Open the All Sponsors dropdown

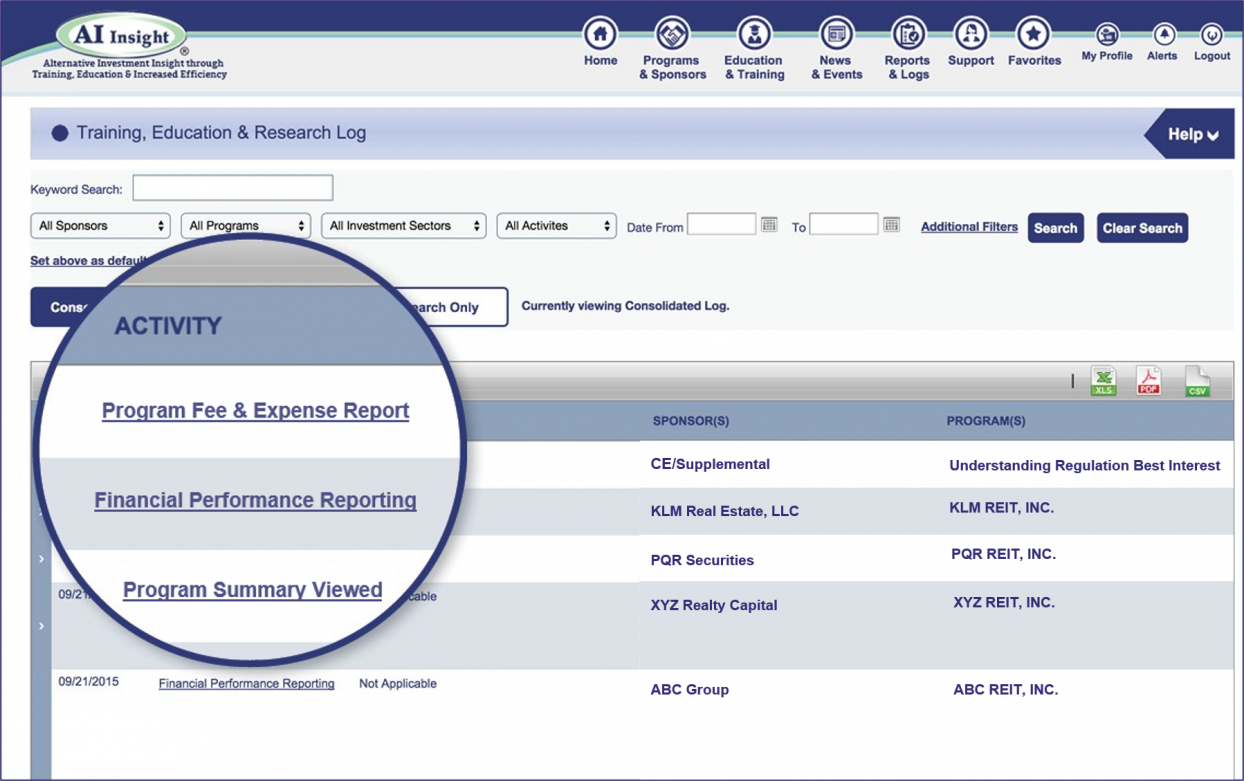(x=100, y=226)
